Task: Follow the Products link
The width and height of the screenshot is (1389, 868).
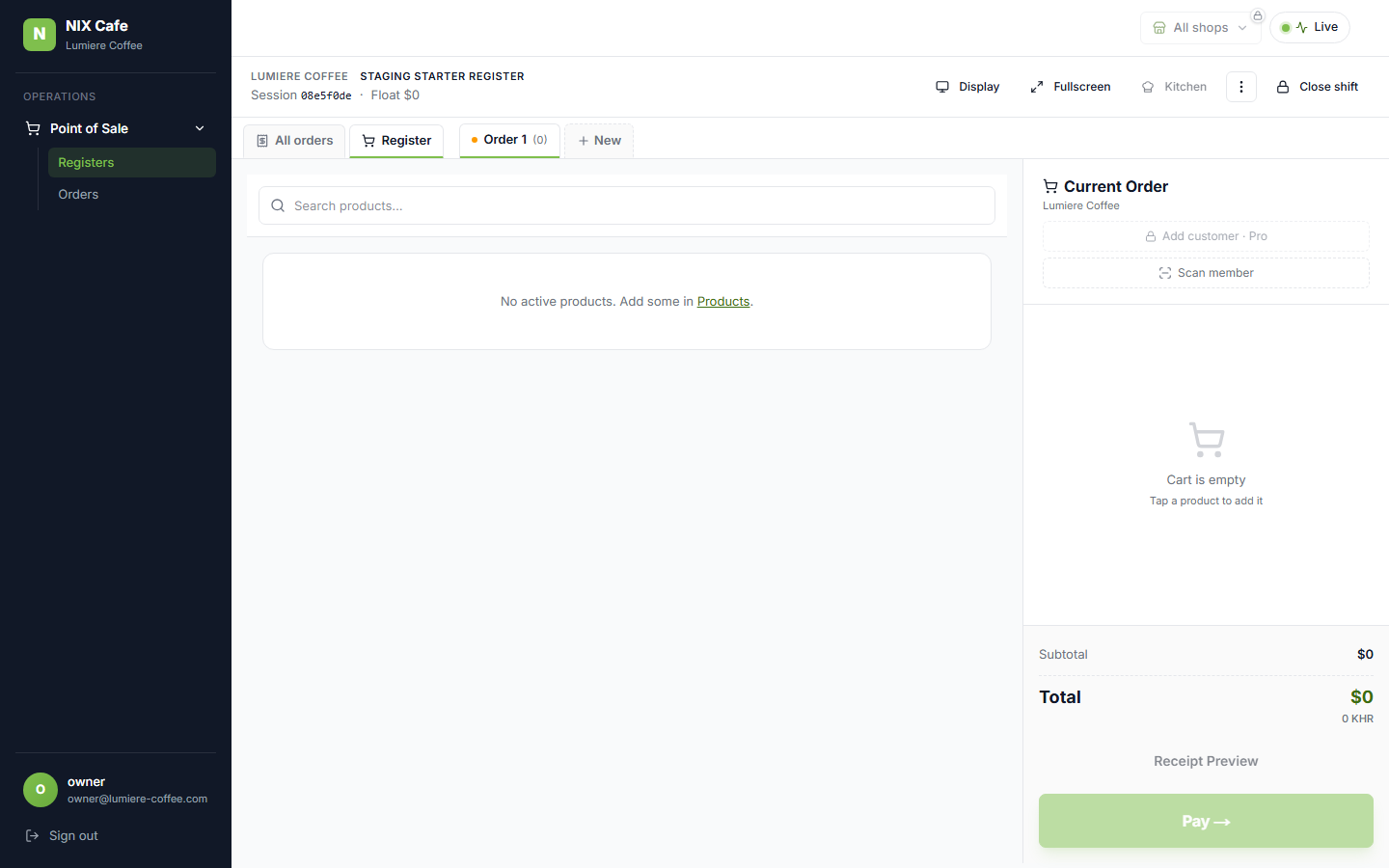Action: (x=723, y=302)
